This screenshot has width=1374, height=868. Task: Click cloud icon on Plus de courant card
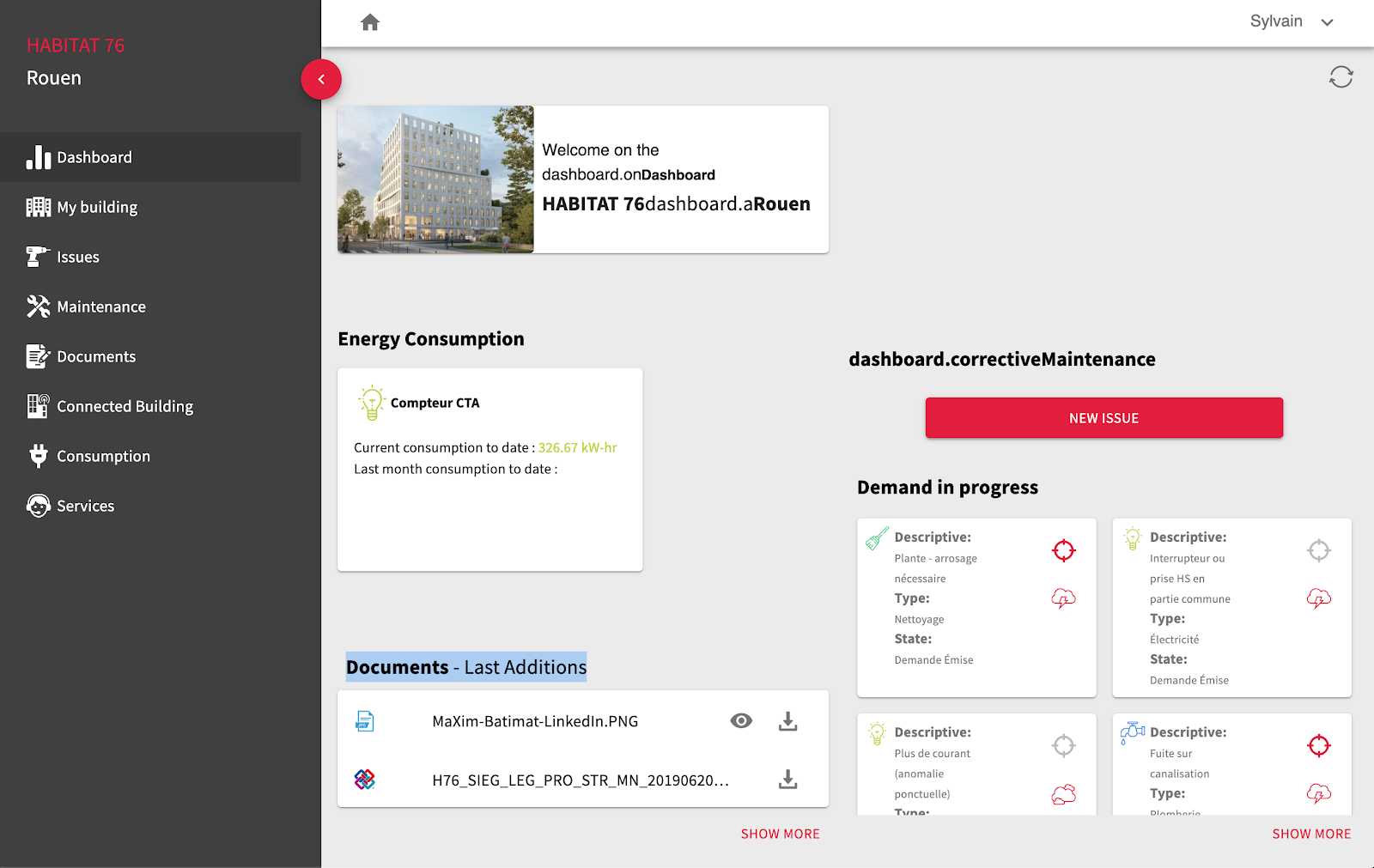(x=1064, y=794)
